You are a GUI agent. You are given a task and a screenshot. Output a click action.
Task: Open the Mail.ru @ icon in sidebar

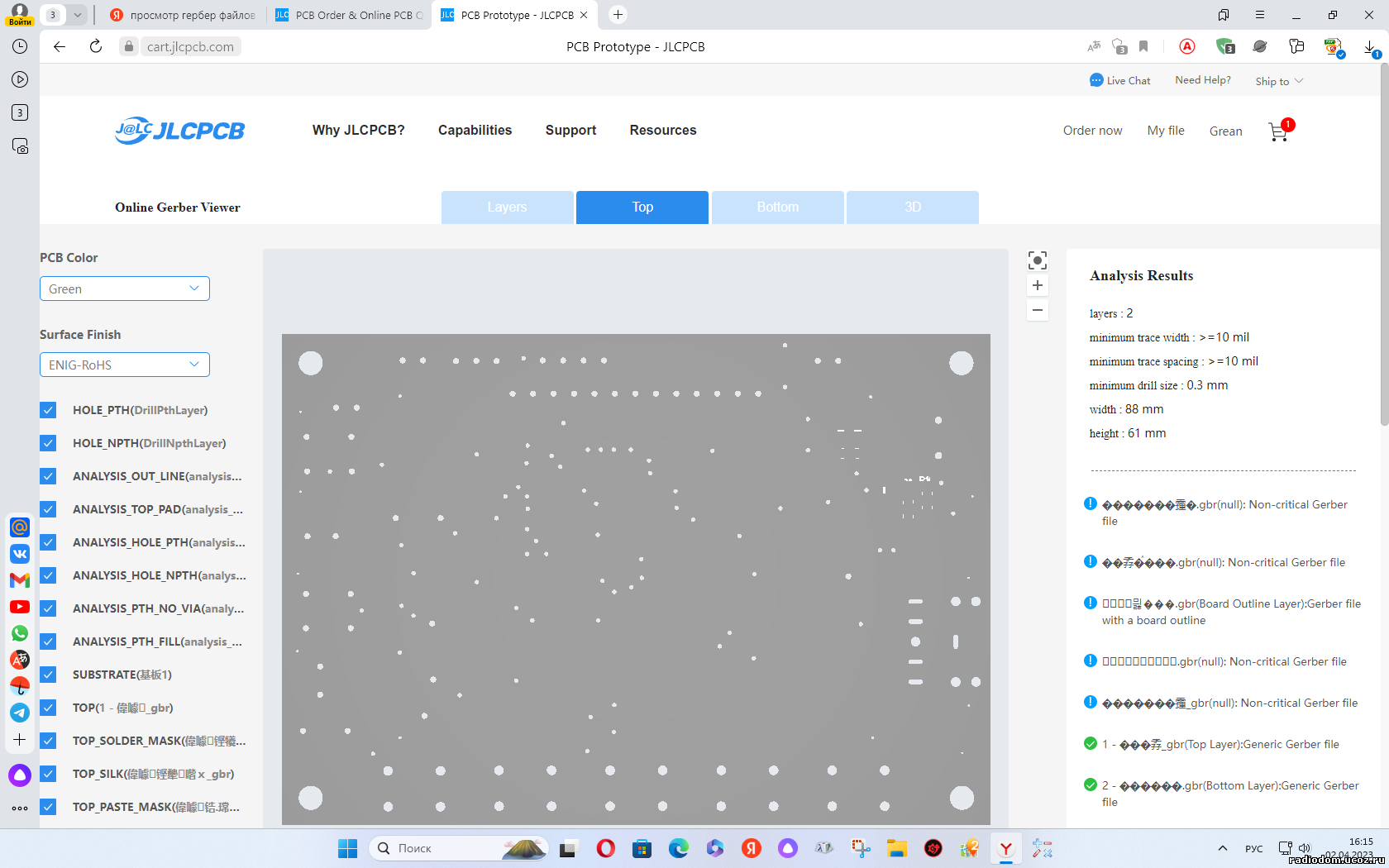click(20, 527)
